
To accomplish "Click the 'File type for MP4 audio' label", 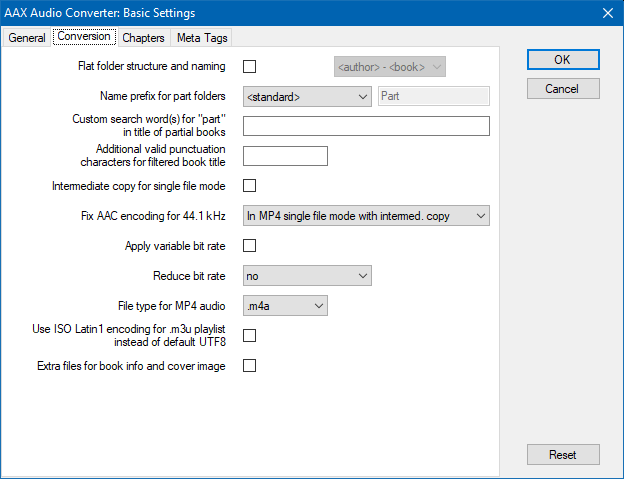I will (x=172, y=306).
